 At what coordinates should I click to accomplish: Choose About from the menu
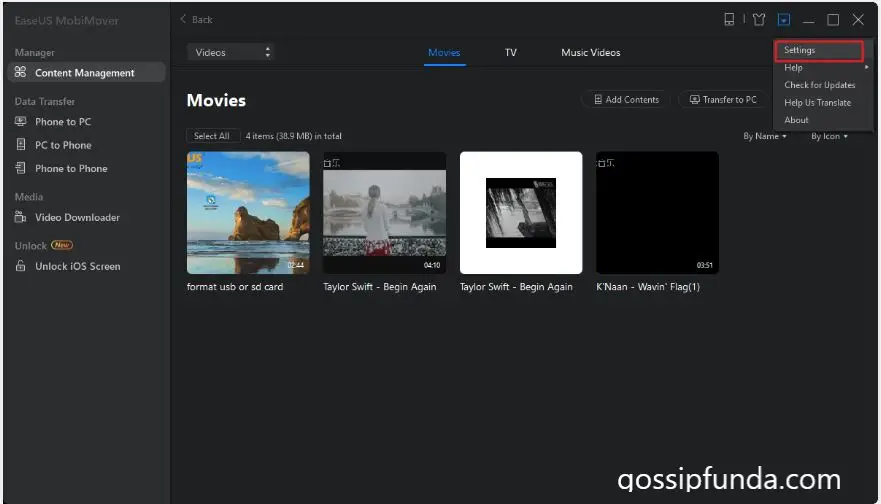click(796, 120)
